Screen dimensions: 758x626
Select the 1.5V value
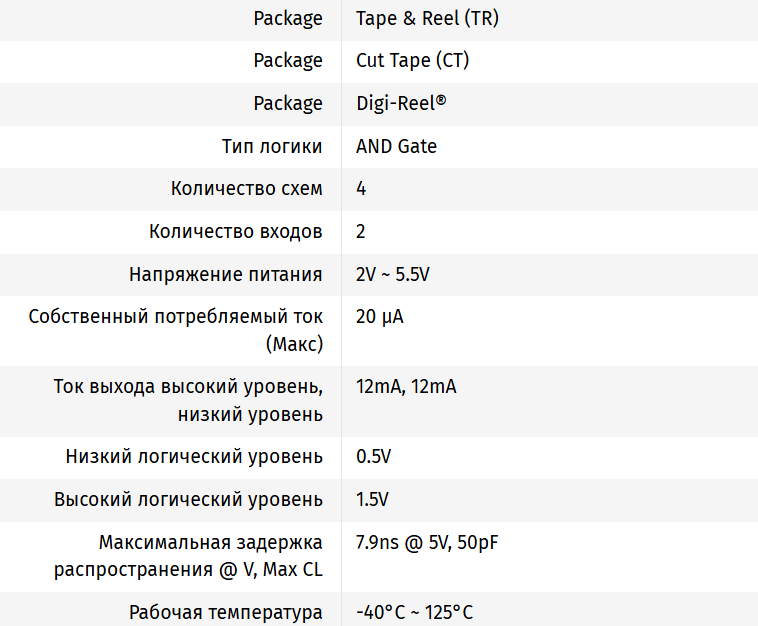[372, 500]
